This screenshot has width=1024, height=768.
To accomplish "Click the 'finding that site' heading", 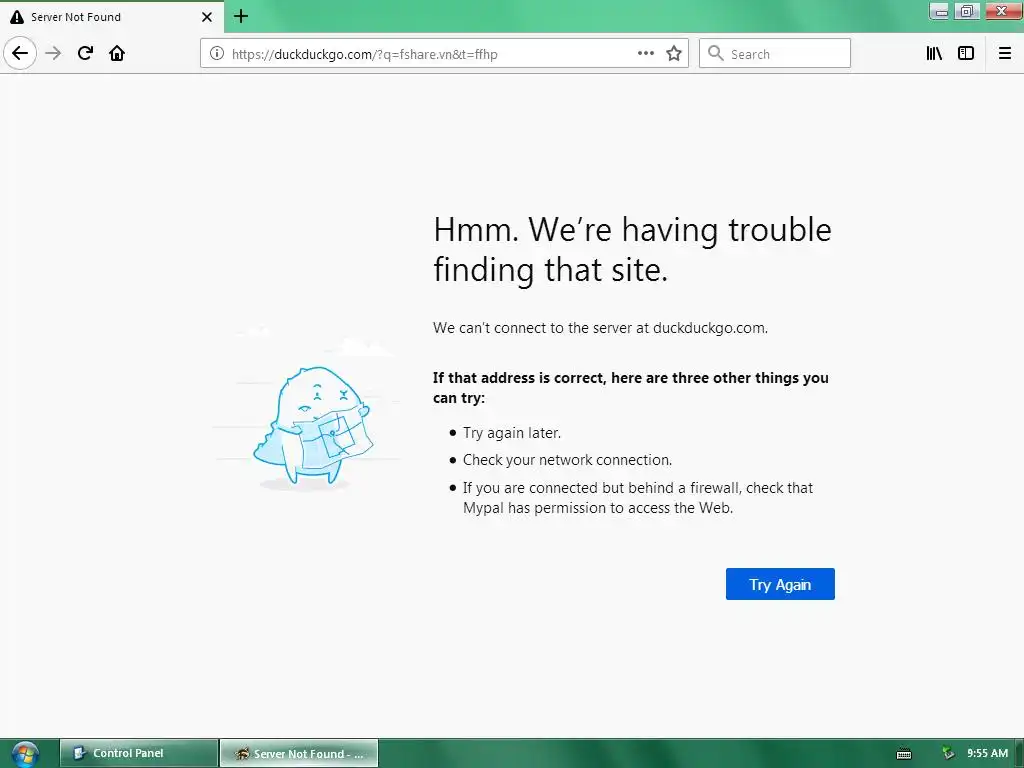I will pyautogui.click(x=551, y=270).
